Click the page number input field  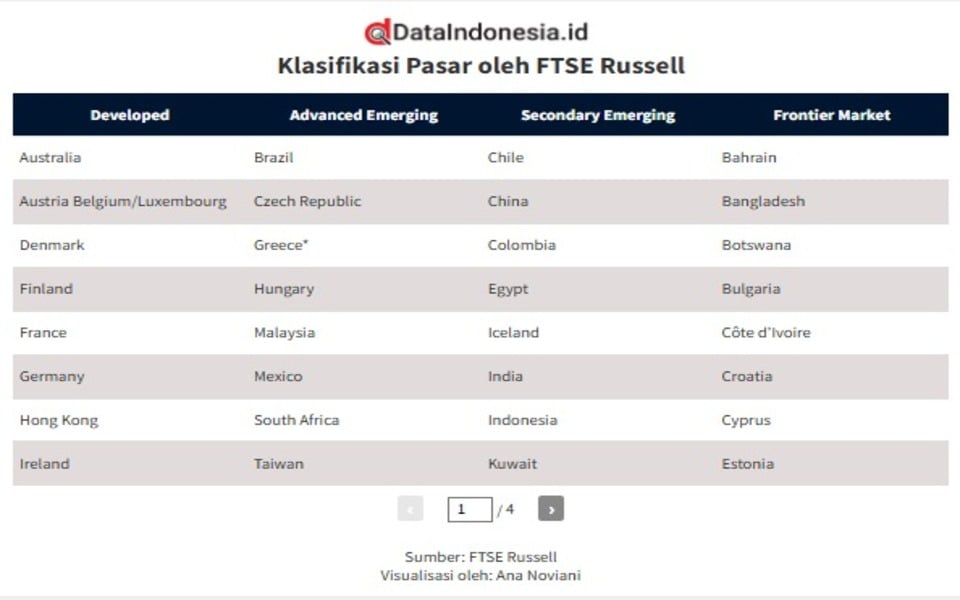point(469,509)
